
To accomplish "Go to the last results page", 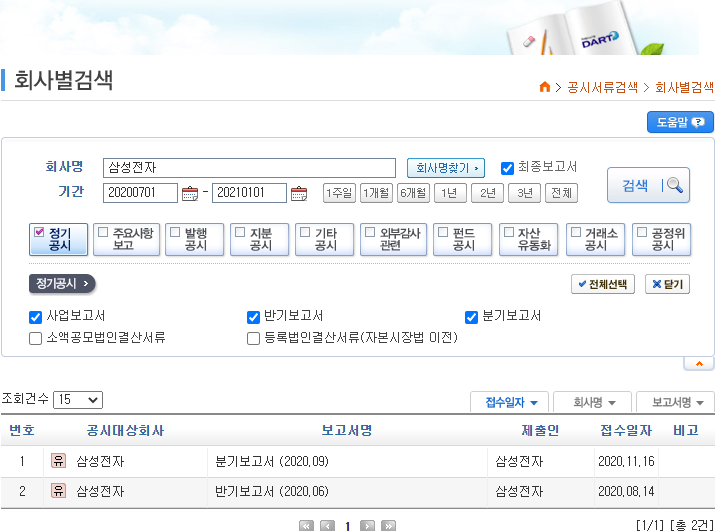I will [388, 525].
